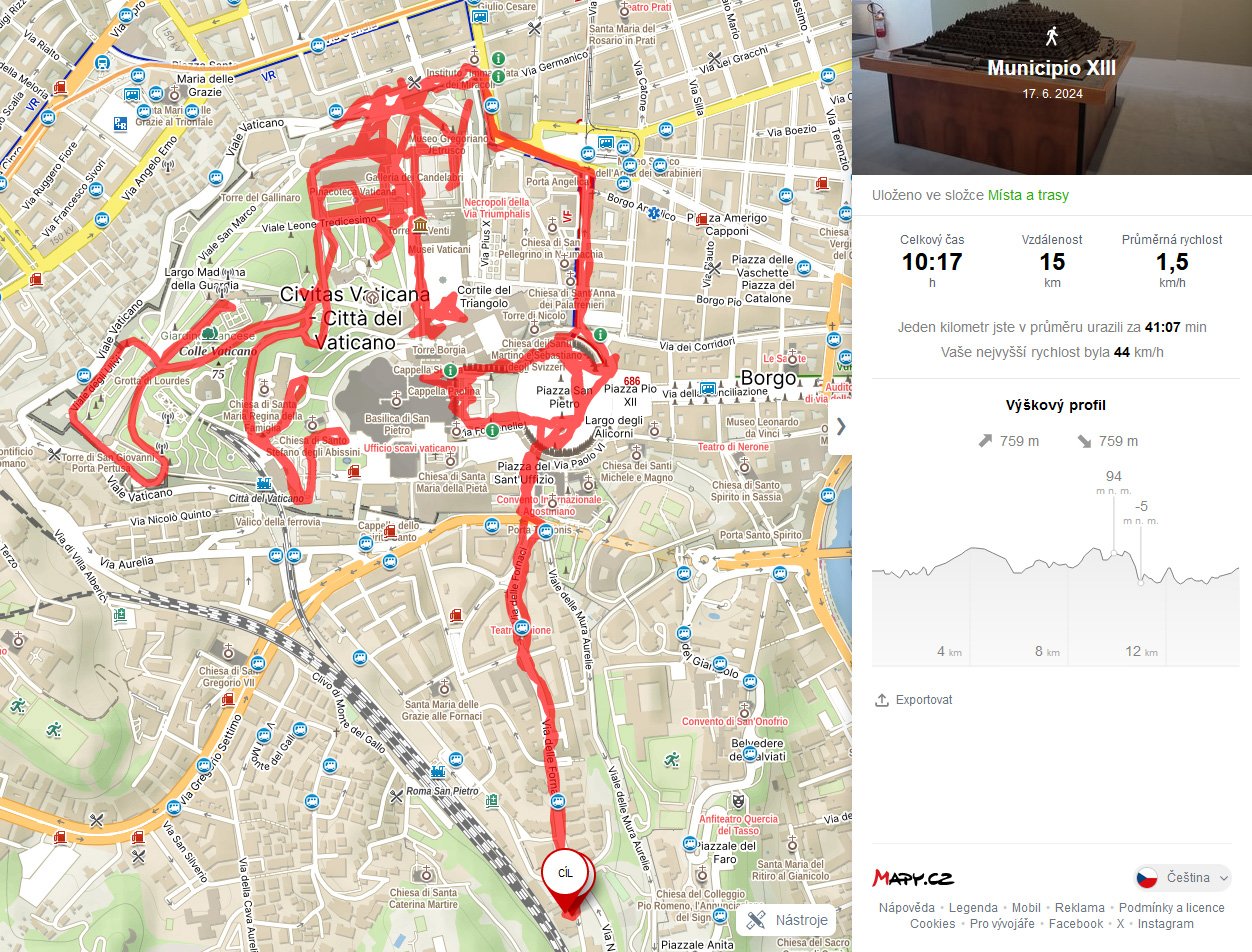
Task: Collapse the side panel with the chevron arrow
Action: point(840,426)
